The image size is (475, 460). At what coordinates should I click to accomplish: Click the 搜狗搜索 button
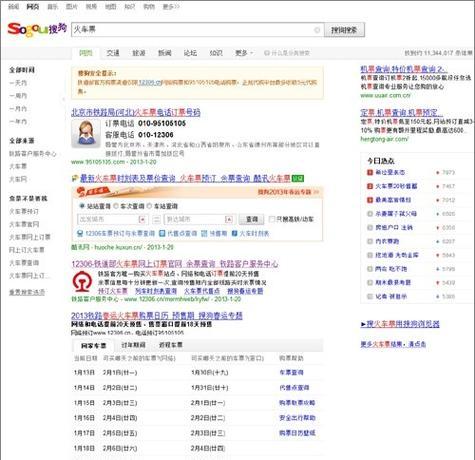[x=344, y=30]
